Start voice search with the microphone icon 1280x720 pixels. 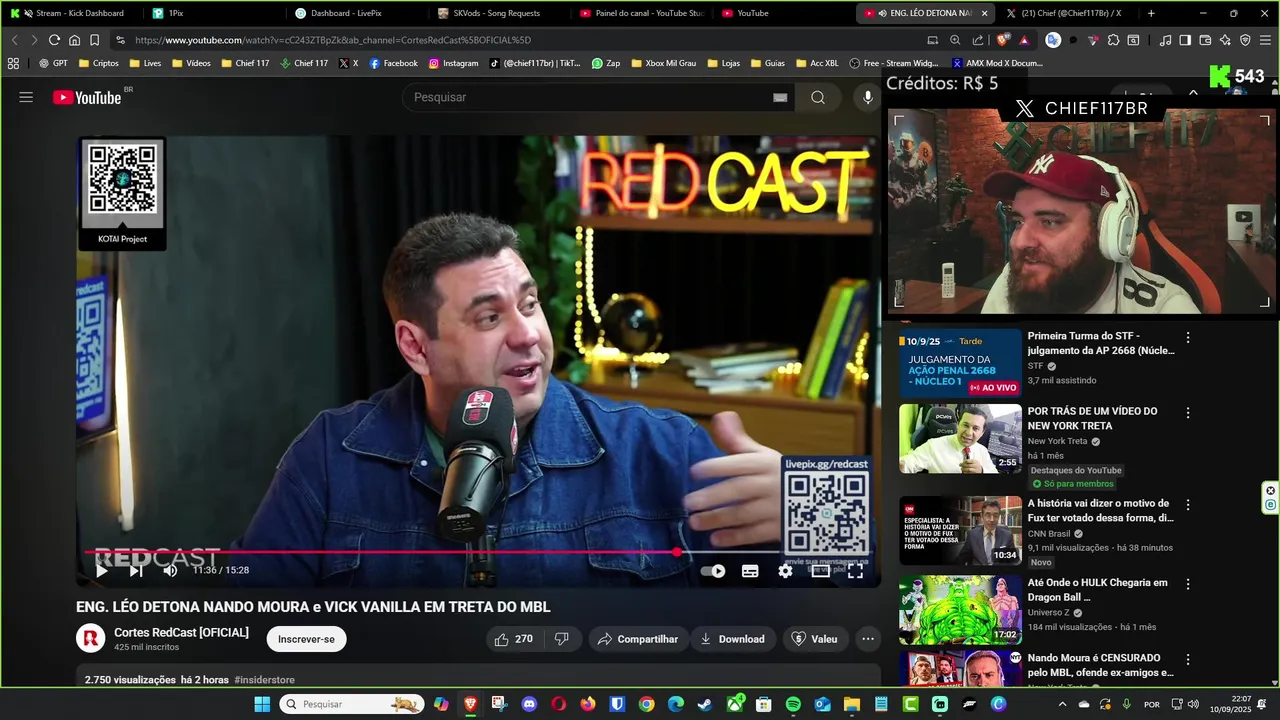pos(868,97)
